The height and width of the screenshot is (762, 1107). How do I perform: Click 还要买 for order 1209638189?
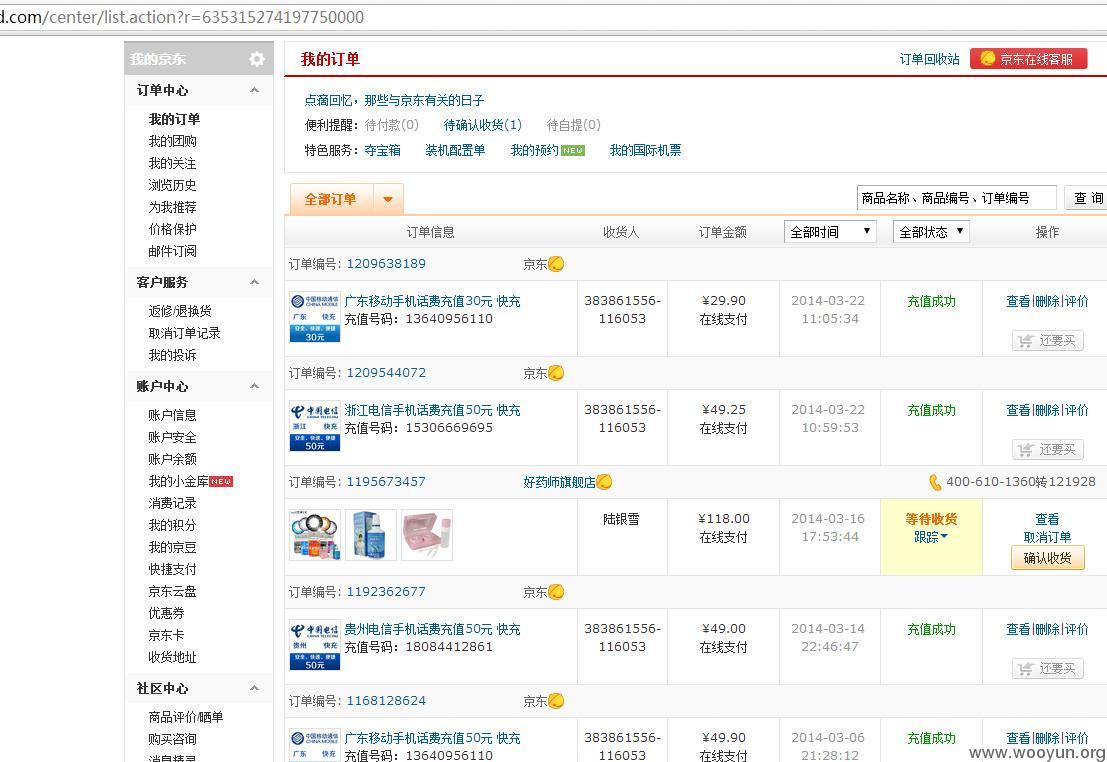point(1048,341)
